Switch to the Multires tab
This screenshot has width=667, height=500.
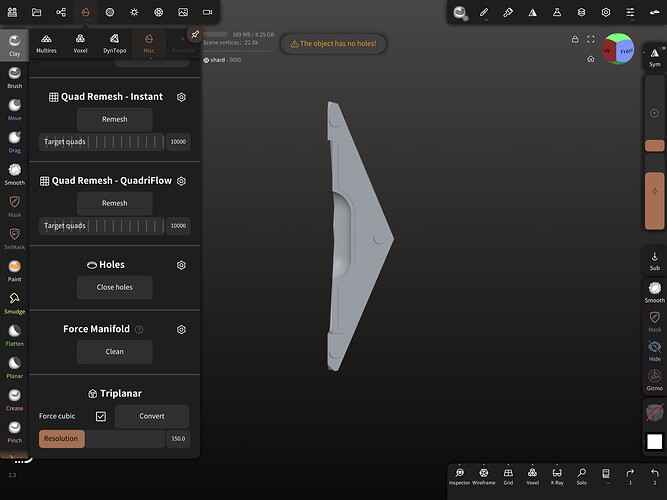[x=46, y=43]
